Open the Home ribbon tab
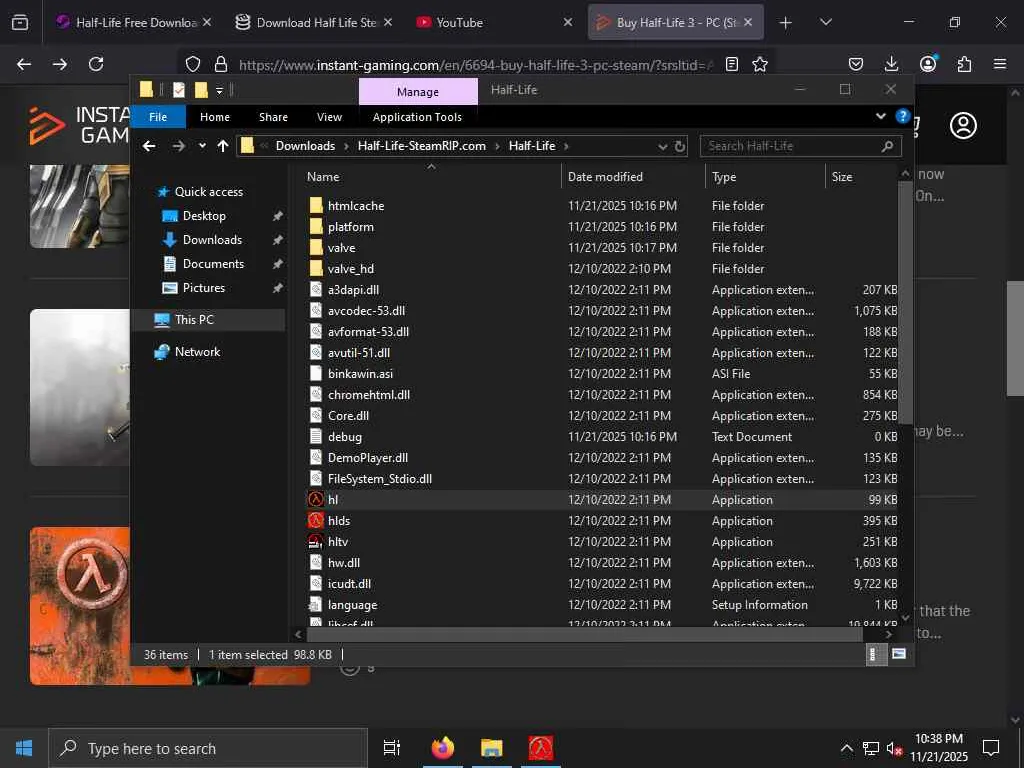1024x768 pixels. click(215, 117)
